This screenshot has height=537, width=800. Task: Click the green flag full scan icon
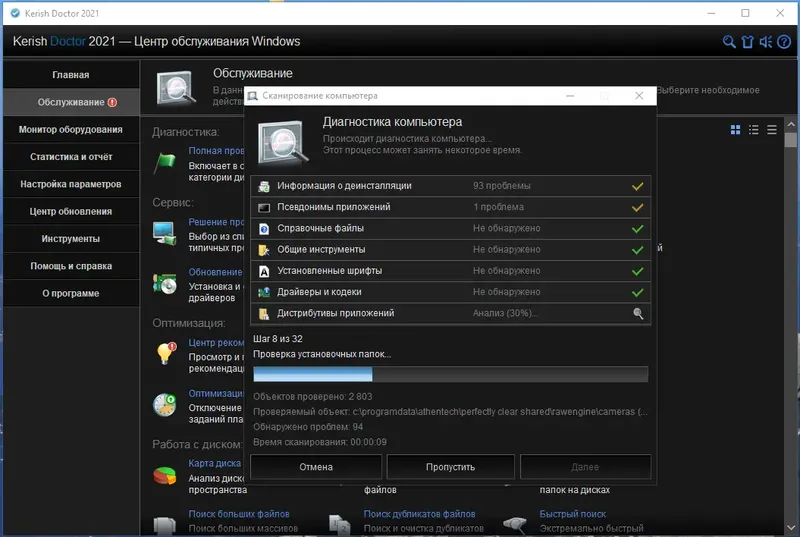click(165, 163)
